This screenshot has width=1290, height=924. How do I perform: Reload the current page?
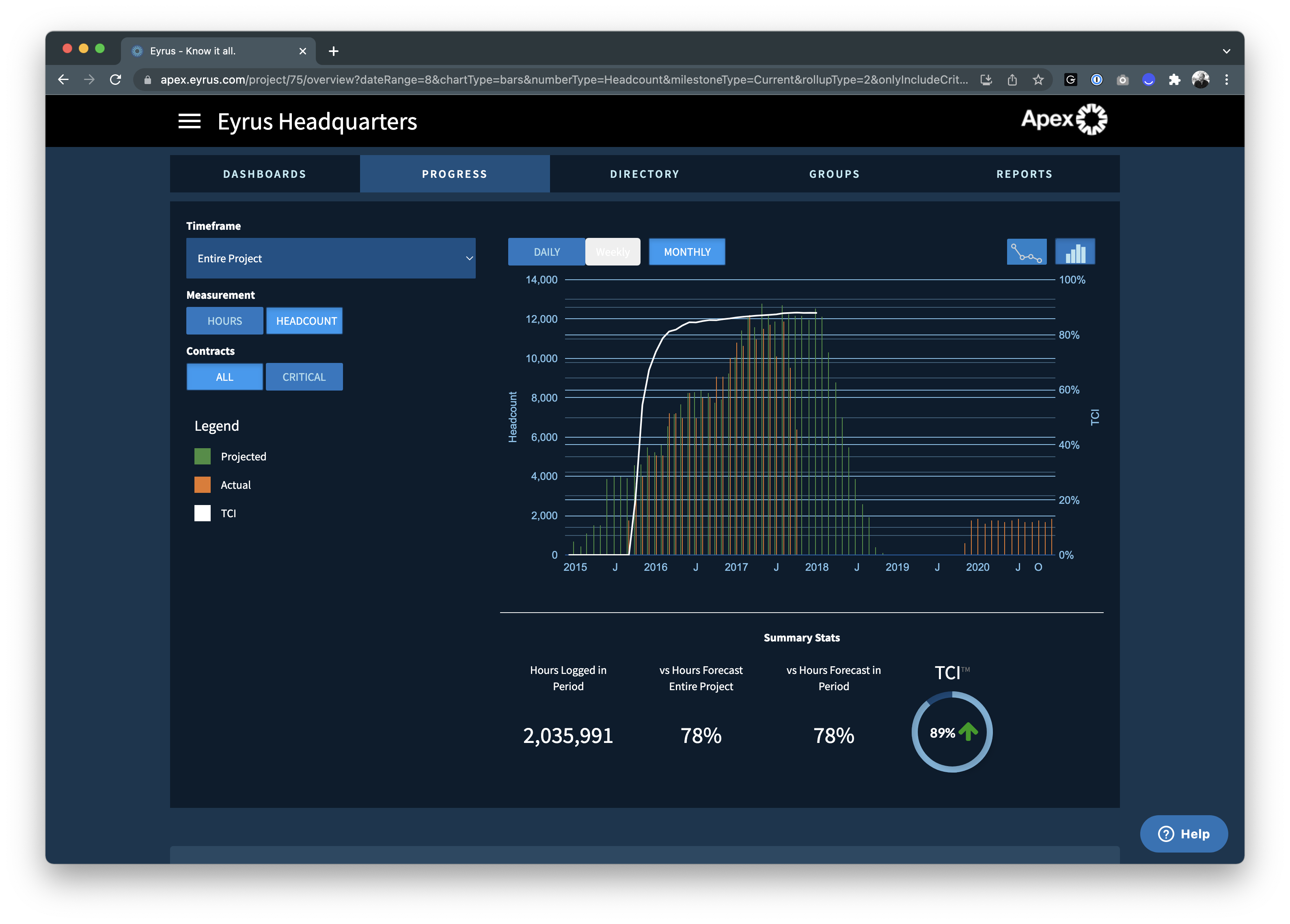(115, 80)
